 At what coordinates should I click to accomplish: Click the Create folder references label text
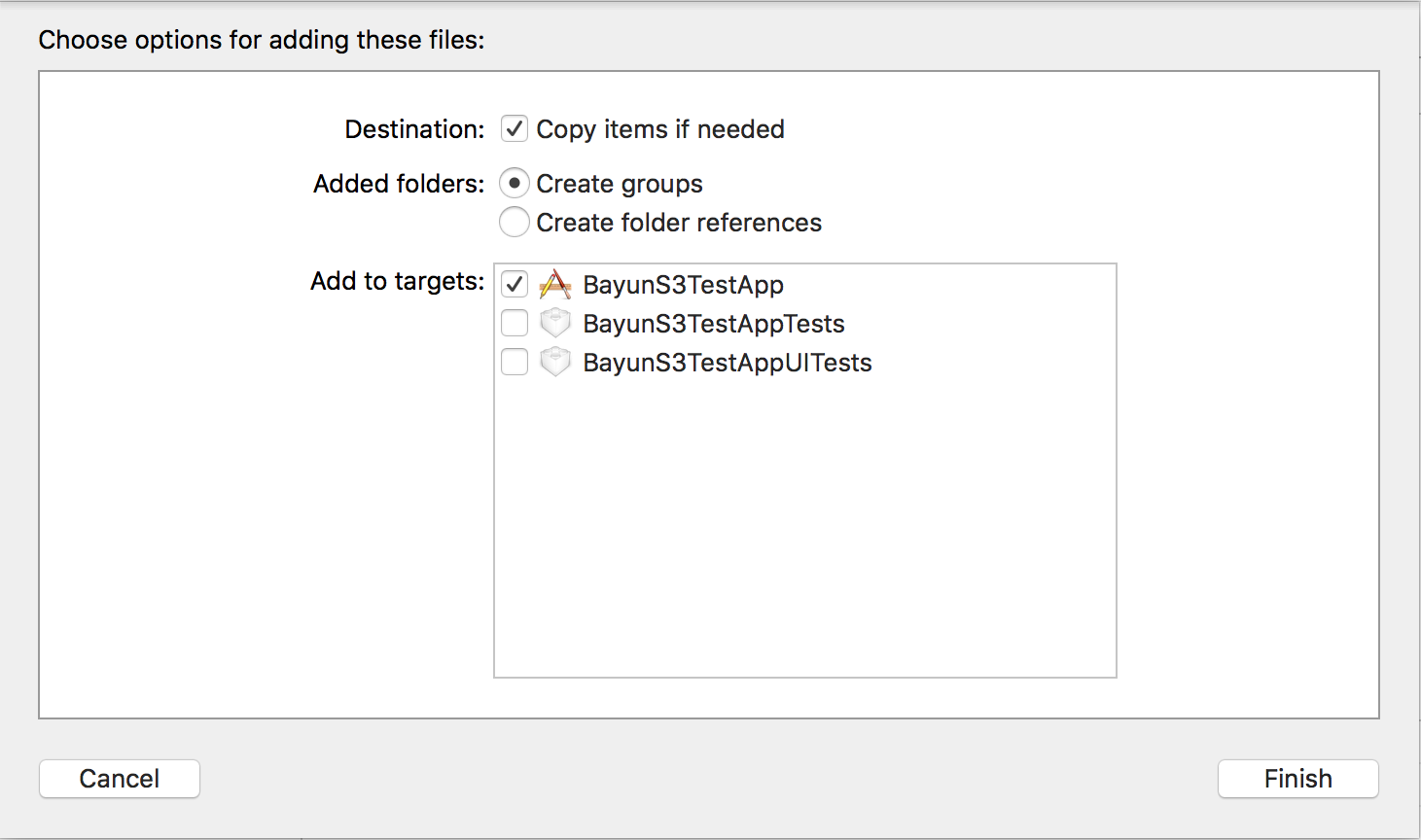pos(678,223)
